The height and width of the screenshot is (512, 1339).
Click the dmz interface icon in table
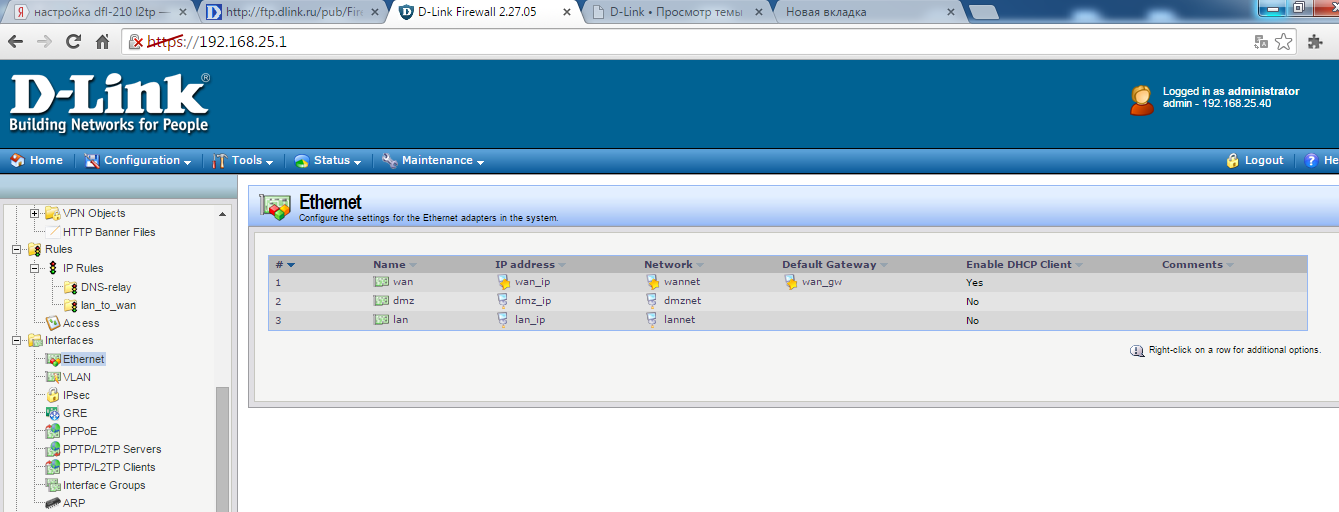click(x=381, y=300)
